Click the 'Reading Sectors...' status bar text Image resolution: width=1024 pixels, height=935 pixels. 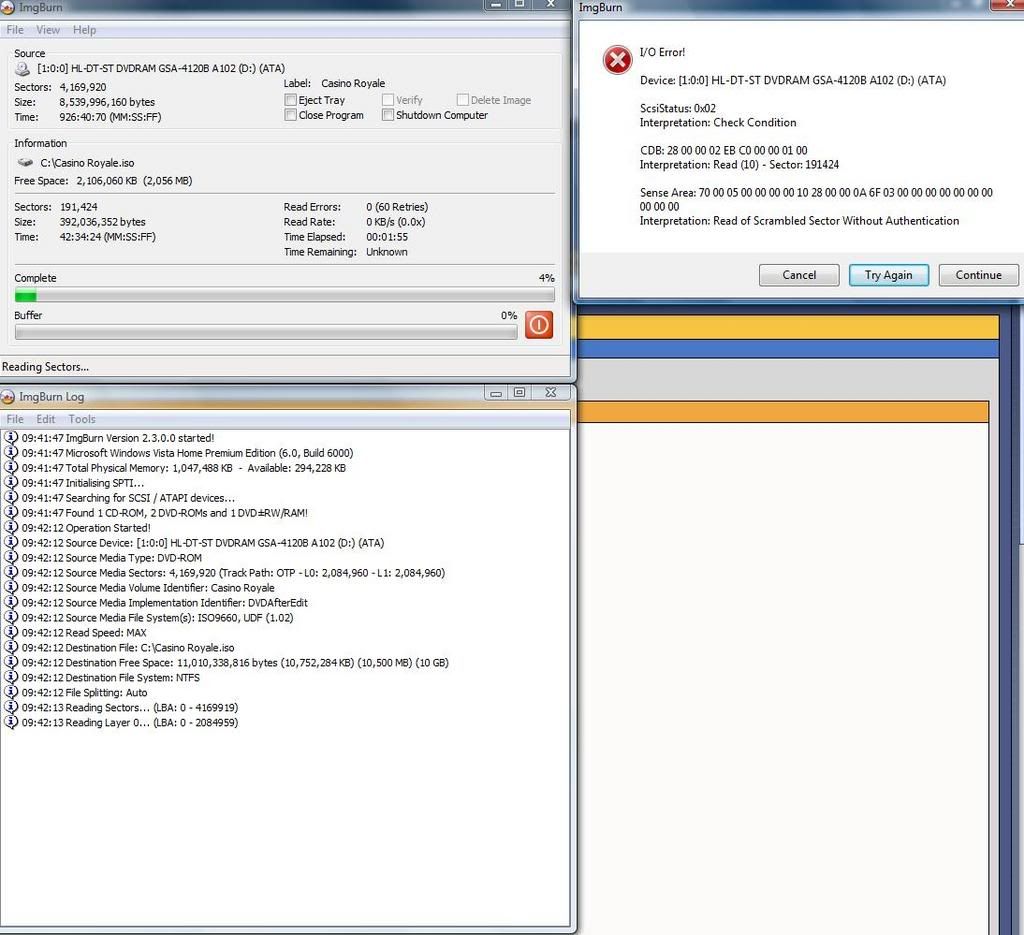(x=45, y=367)
